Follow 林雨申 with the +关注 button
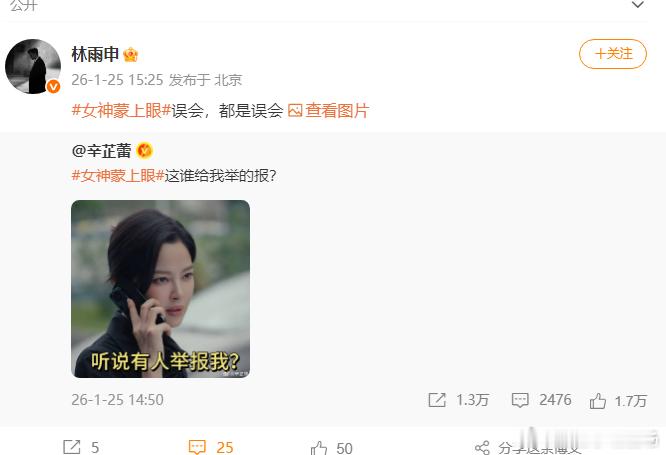The width and height of the screenshot is (666, 455). point(613,54)
